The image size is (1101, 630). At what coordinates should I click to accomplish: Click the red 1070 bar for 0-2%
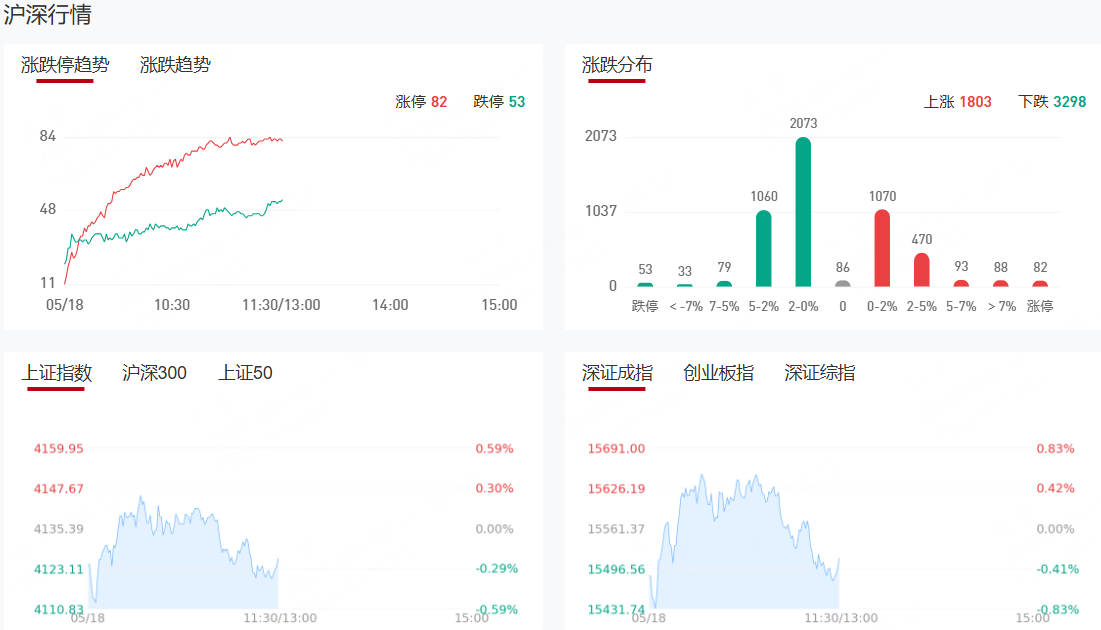[x=882, y=248]
